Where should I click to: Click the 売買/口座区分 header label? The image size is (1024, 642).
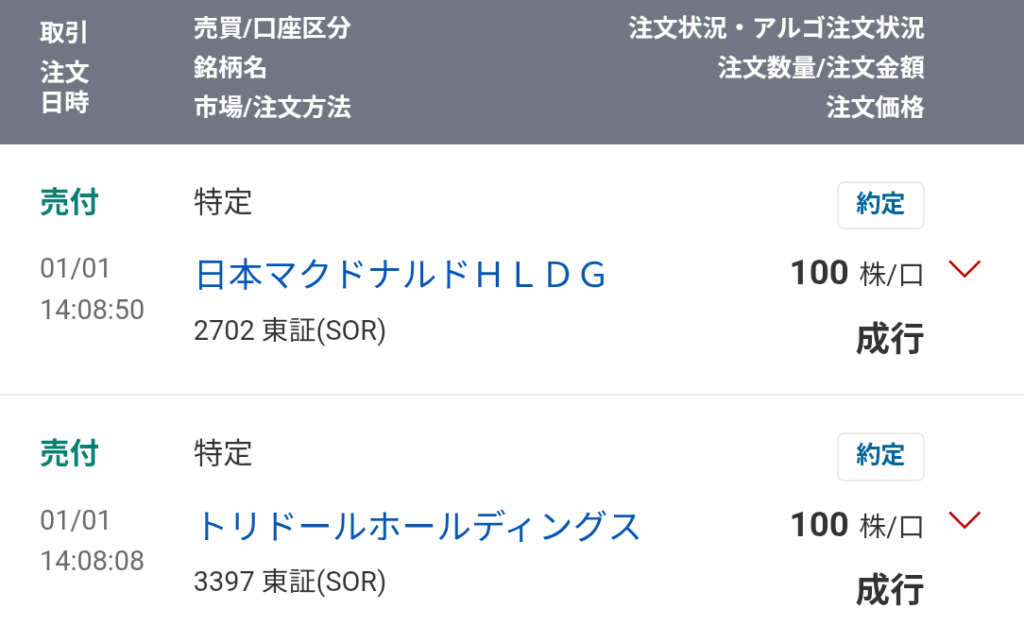(x=272, y=28)
